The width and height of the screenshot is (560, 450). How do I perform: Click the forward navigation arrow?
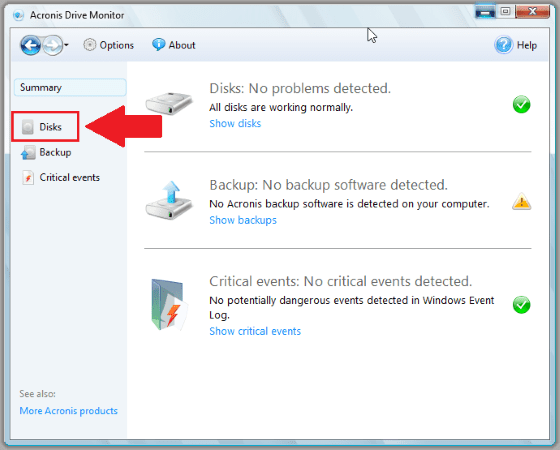[53, 45]
